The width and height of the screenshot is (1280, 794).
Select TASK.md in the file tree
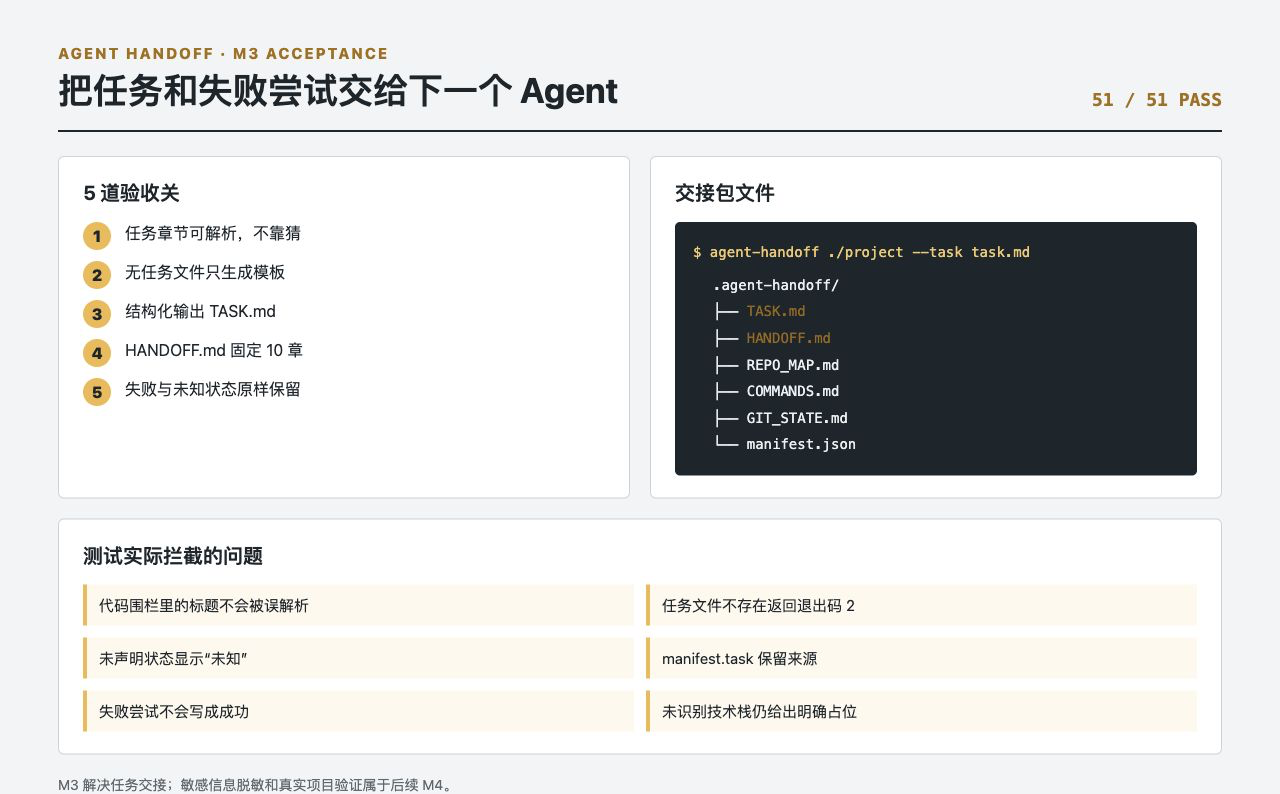776,312
